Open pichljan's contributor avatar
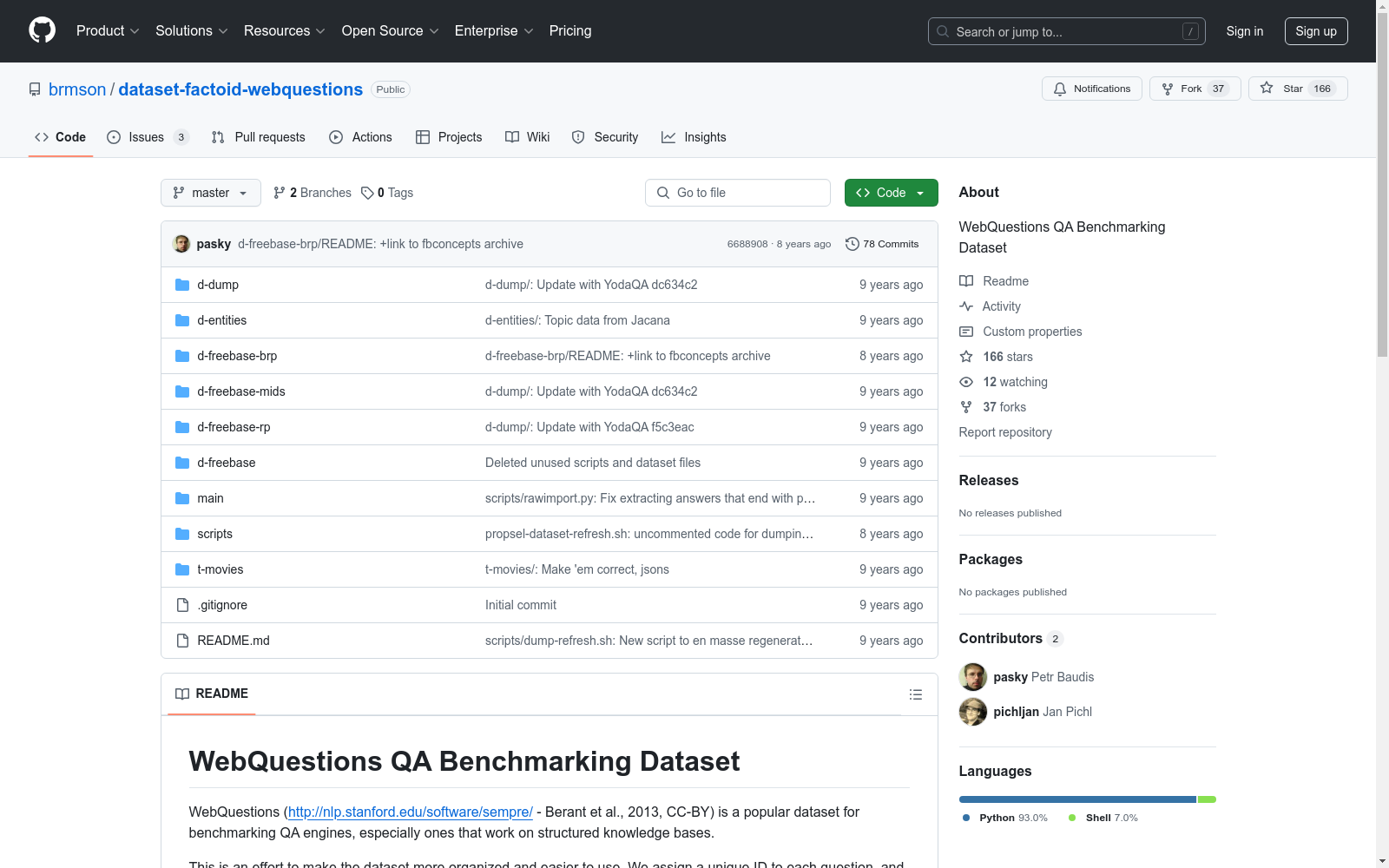This screenshot has height=868, width=1389. [x=972, y=712]
